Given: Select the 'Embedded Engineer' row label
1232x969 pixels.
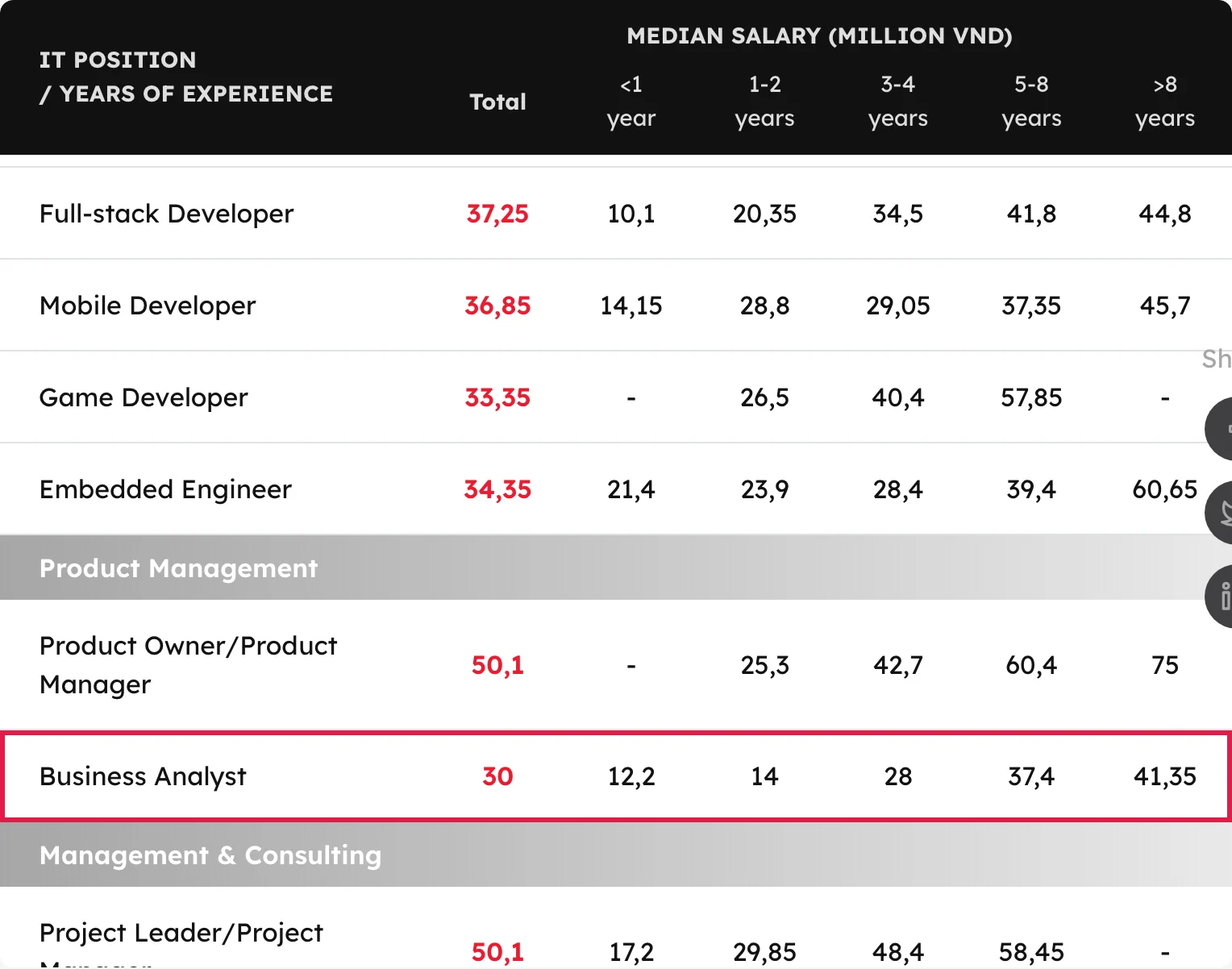Looking at the screenshot, I should 165,489.
